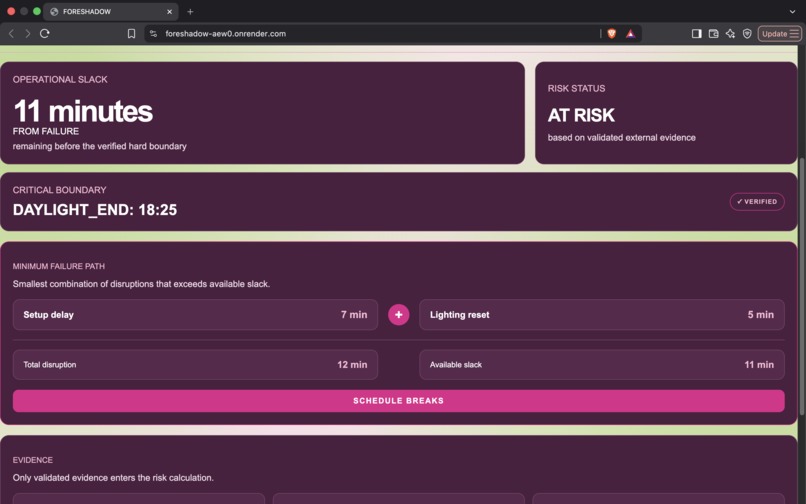Click the 'MINIMUM FAILURE PATH' heading
The height and width of the screenshot is (504, 806).
click(59, 266)
